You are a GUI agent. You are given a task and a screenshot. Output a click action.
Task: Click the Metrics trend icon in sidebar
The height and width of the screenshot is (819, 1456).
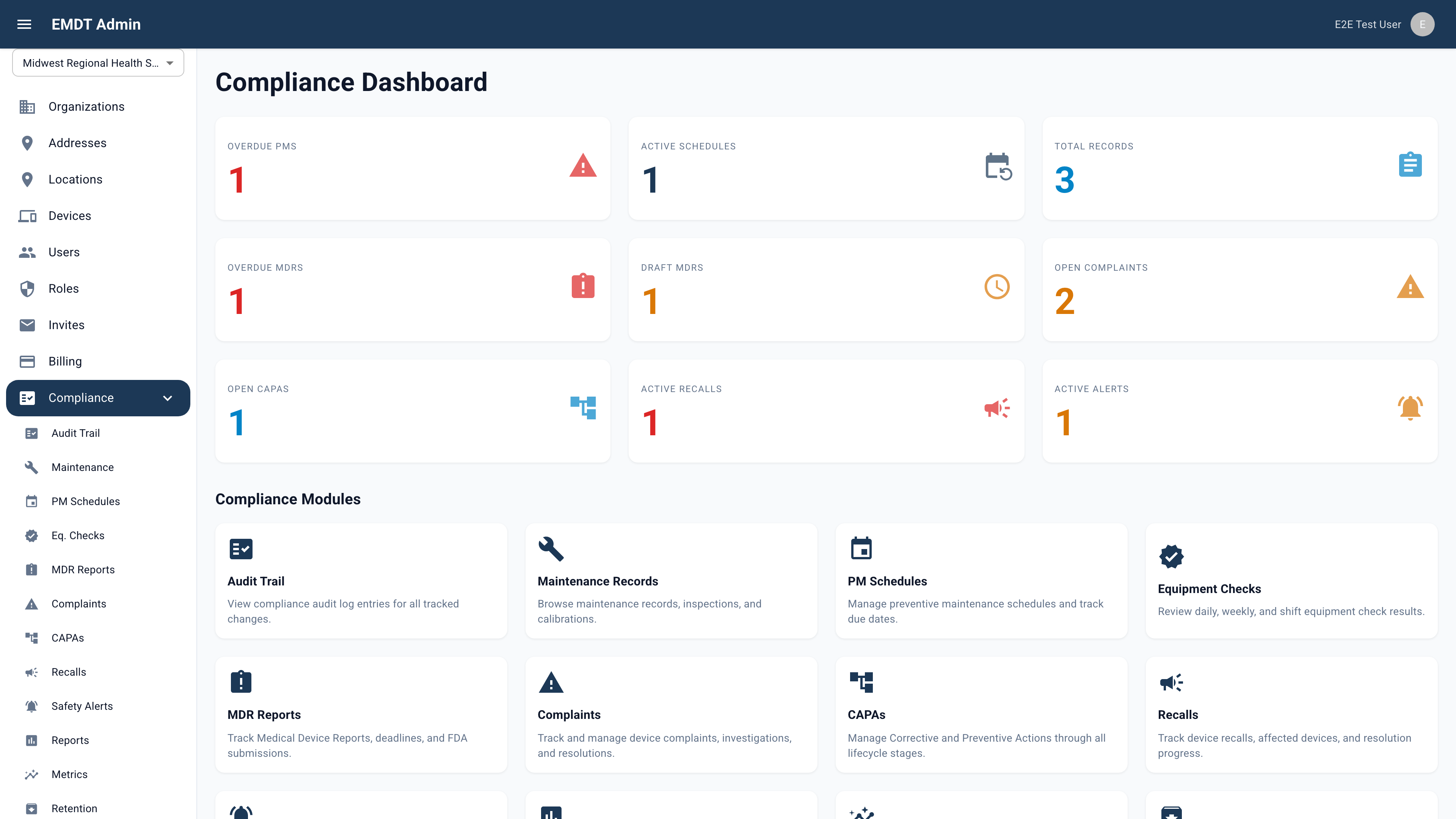pyautogui.click(x=31, y=774)
